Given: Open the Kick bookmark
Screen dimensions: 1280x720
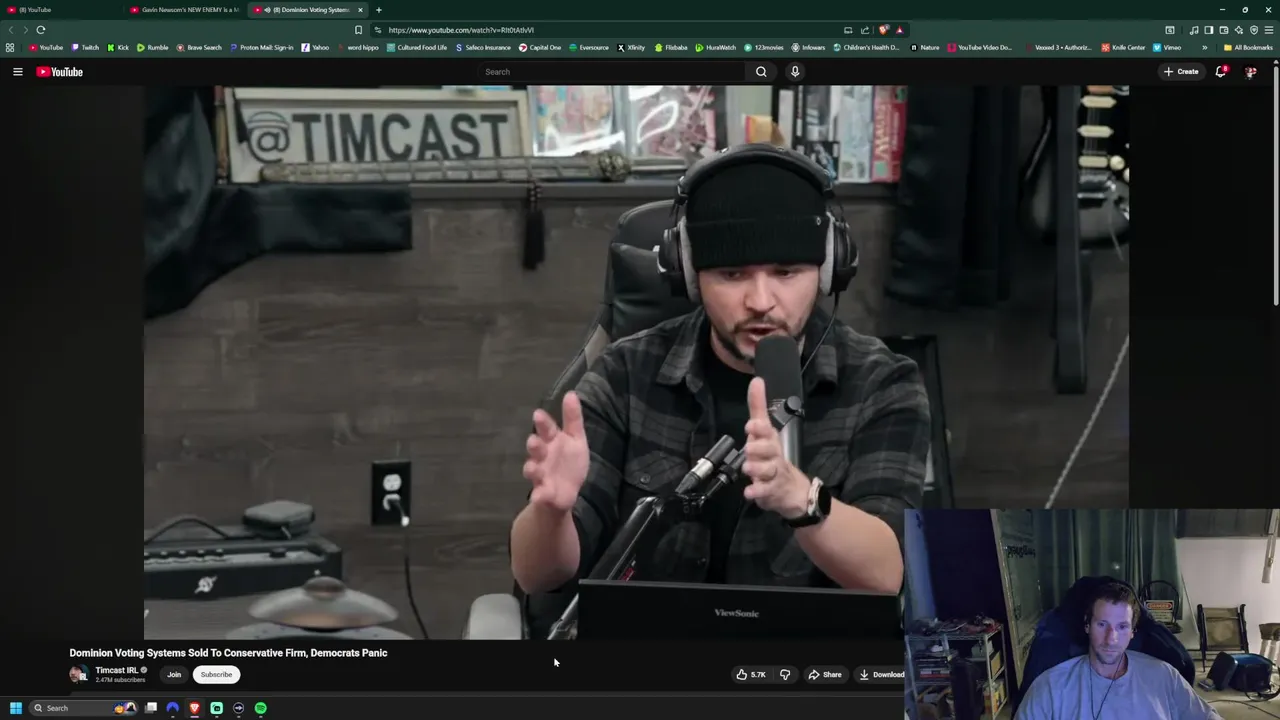Looking at the screenshot, I should pyautogui.click(x=118, y=47).
